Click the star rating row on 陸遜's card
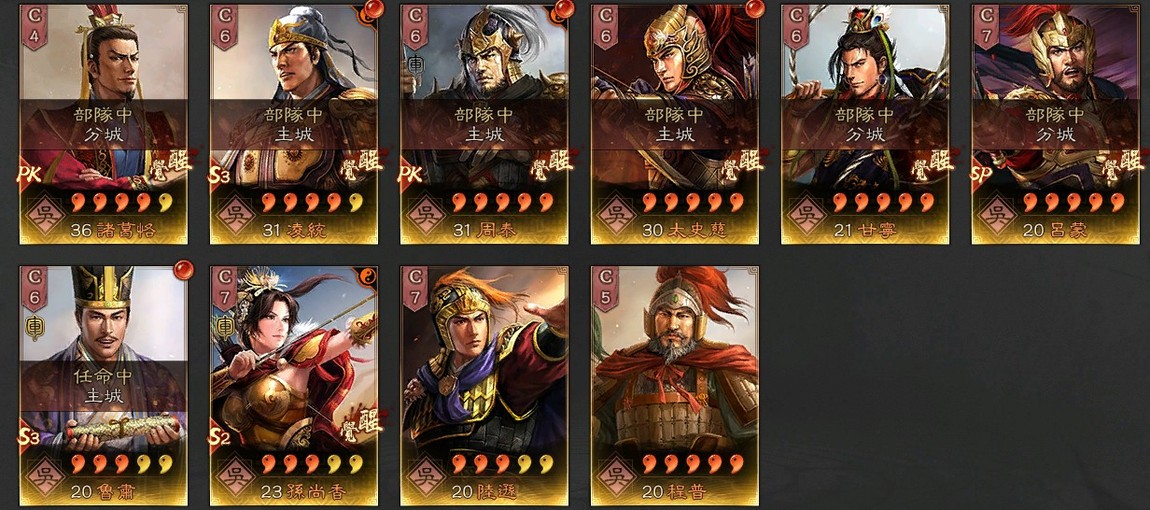 tap(502, 464)
